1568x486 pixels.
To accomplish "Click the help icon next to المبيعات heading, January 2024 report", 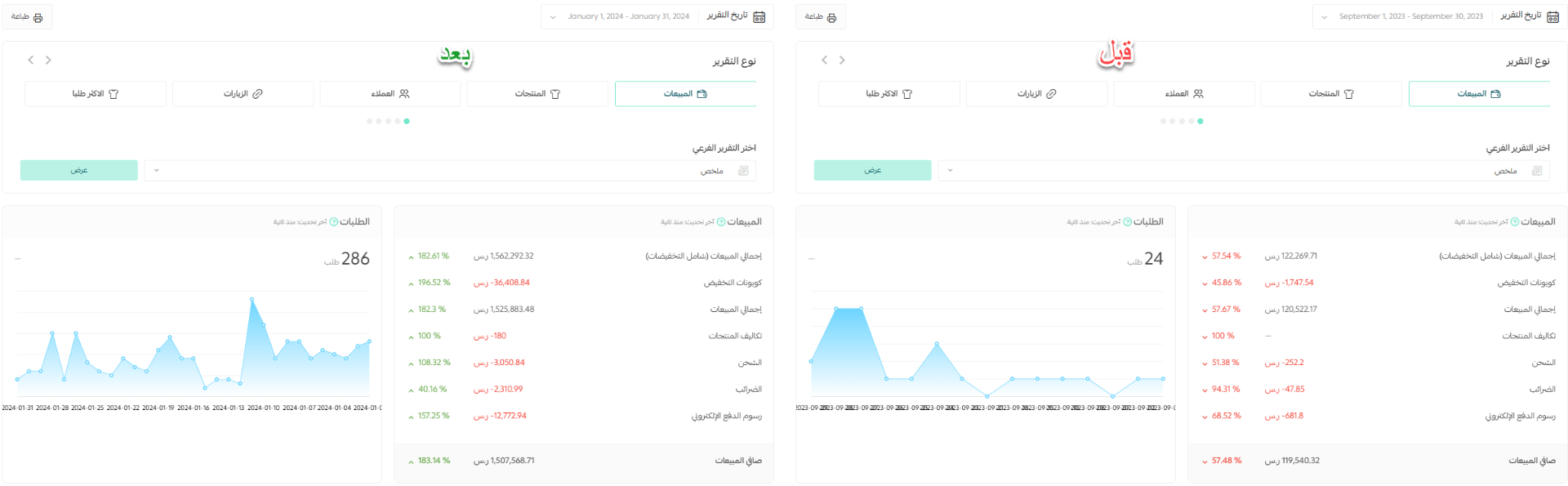I will pyautogui.click(x=721, y=222).
